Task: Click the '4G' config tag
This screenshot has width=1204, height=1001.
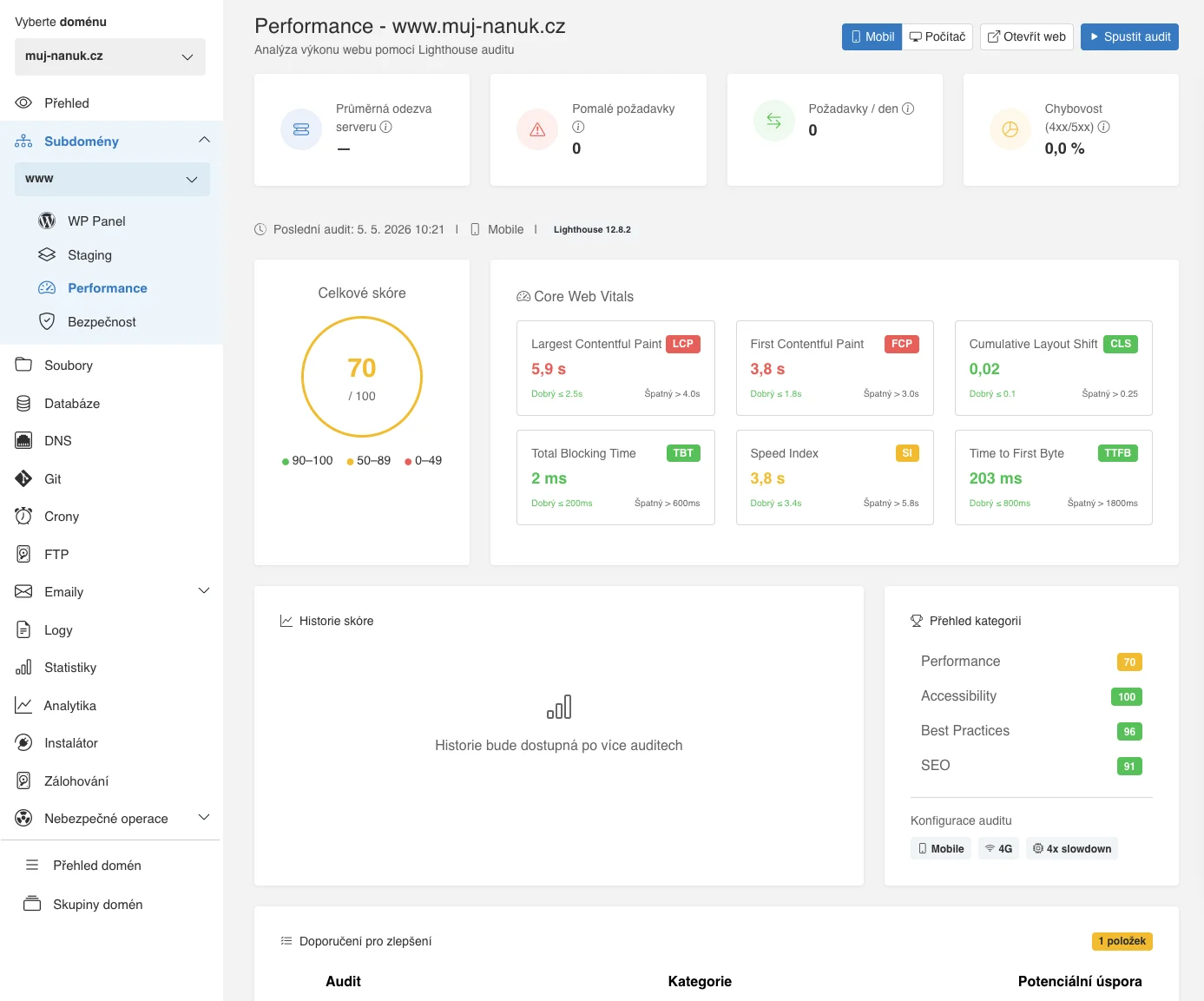Action: 998,848
